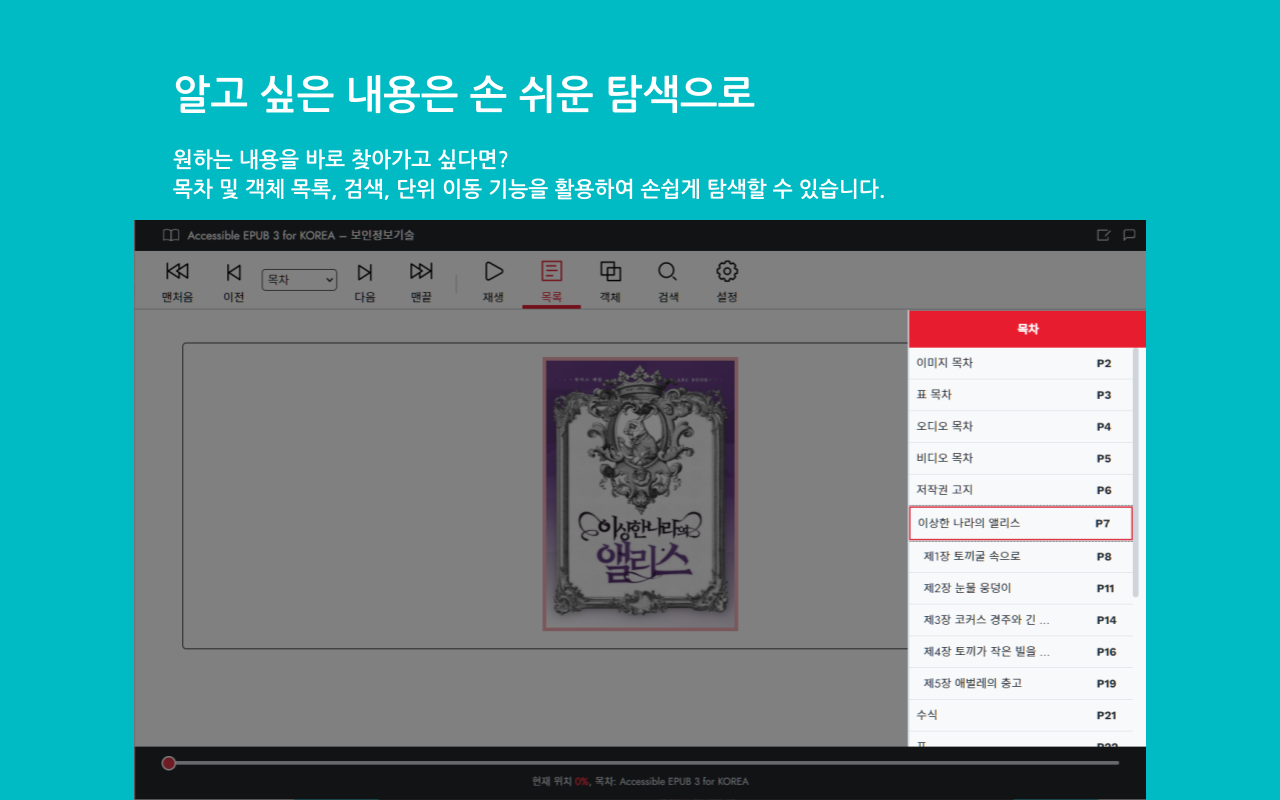
Task: Go back using the 이전 previous icon
Action: point(233,271)
